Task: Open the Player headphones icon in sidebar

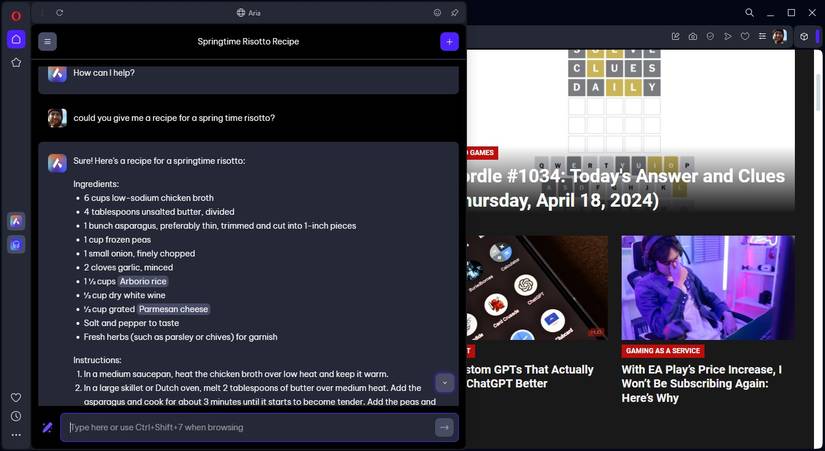Action: tap(16, 244)
